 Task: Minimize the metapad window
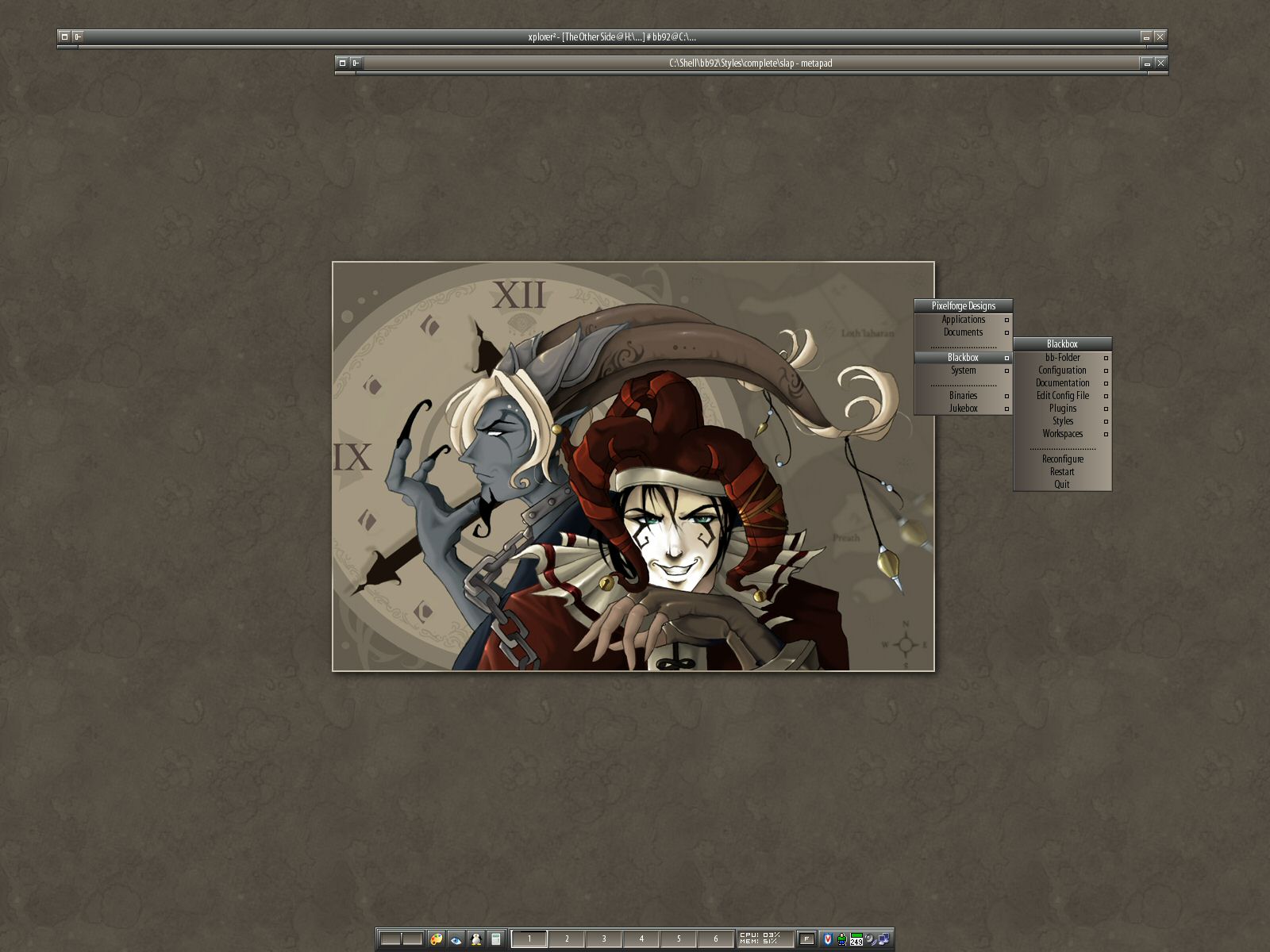tap(1147, 63)
